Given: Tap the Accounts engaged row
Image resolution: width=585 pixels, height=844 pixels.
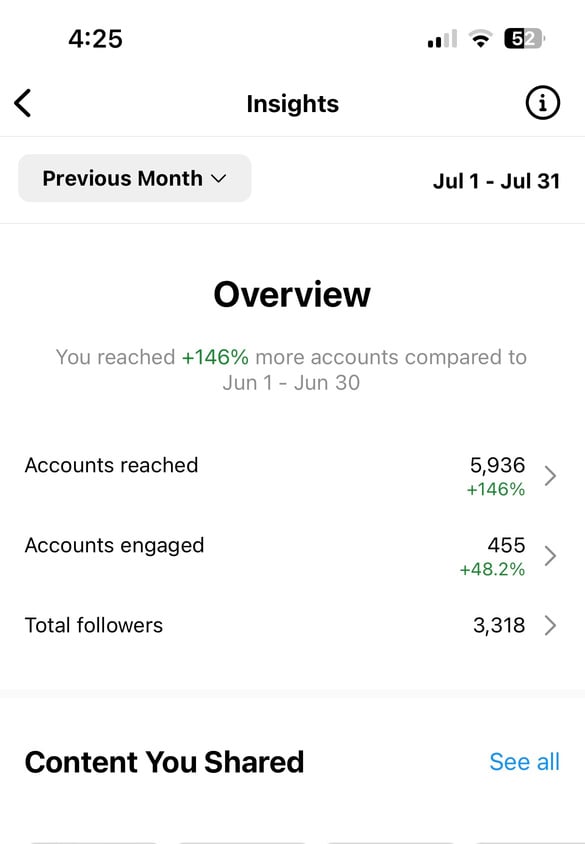Looking at the screenshot, I should 114,545.
